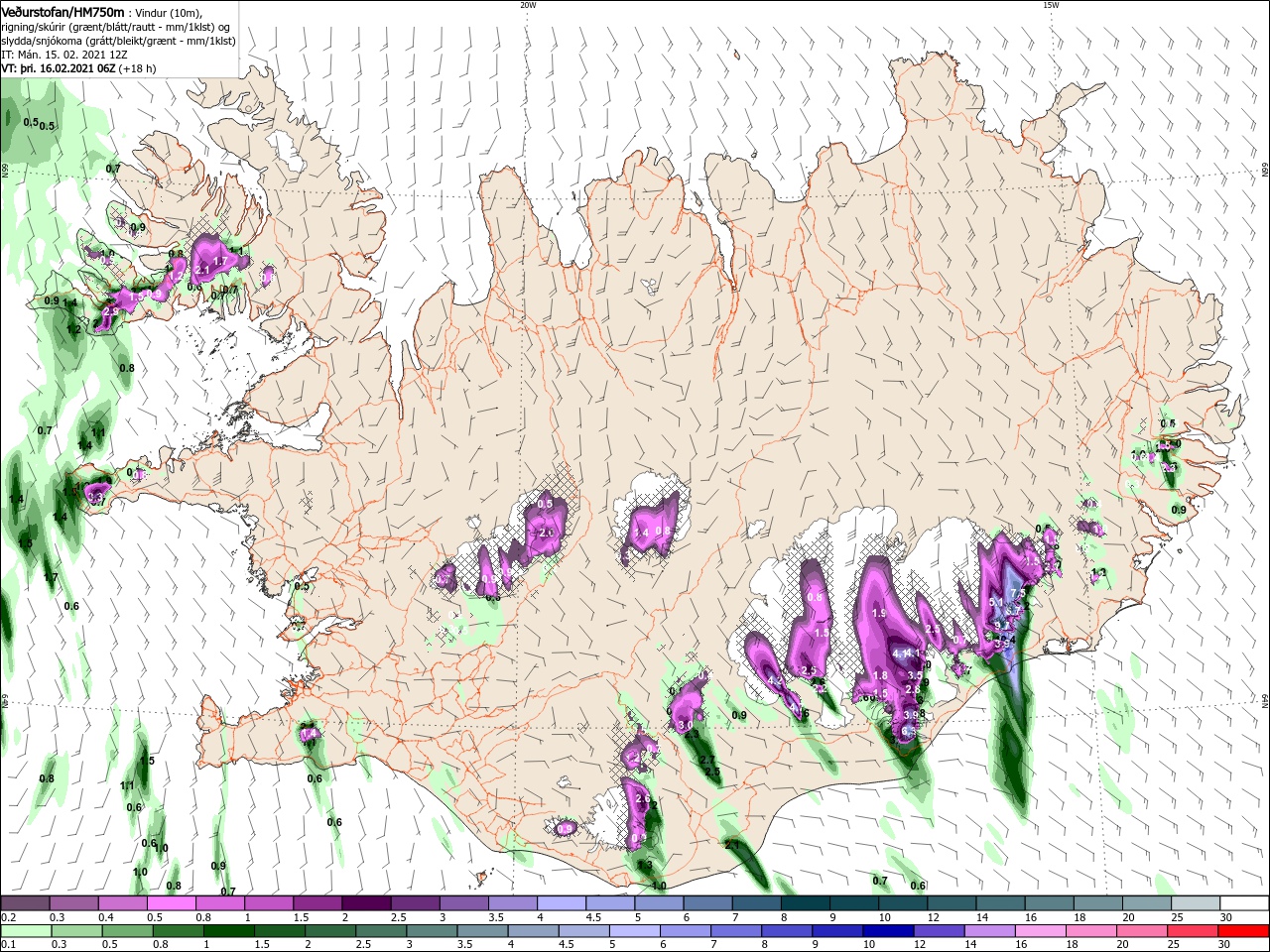Image resolution: width=1270 pixels, height=952 pixels.
Task: Select the pink top-row swatch labeled 0.5
Action: coord(171,903)
